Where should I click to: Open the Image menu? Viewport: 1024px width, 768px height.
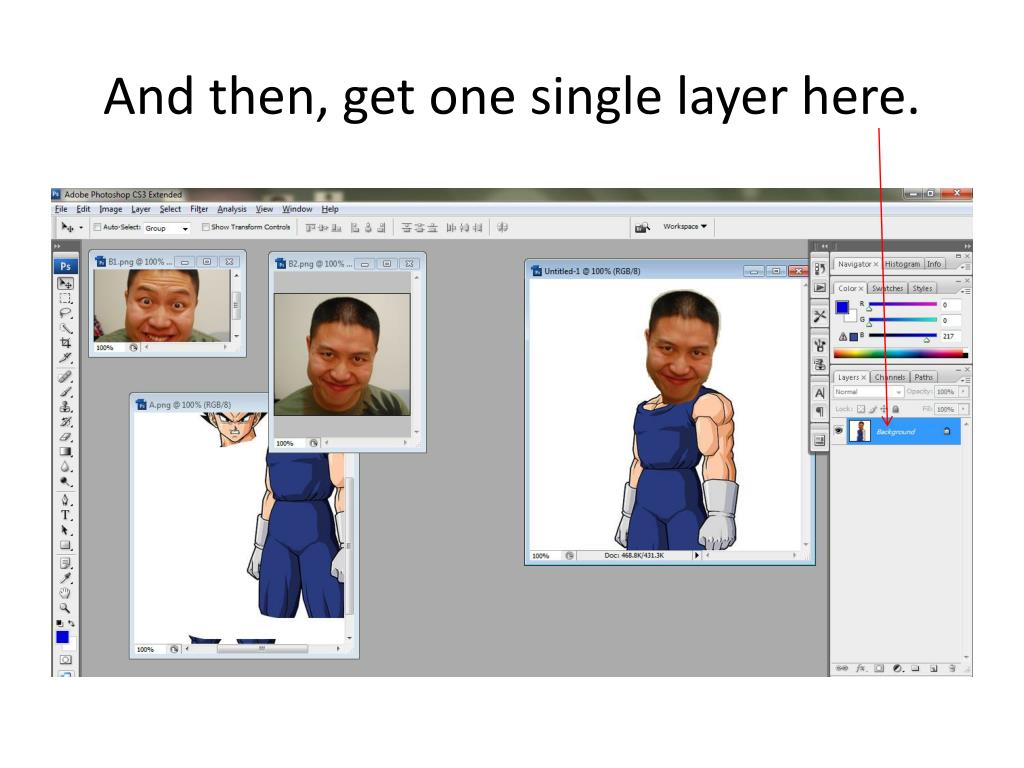click(110, 209)
